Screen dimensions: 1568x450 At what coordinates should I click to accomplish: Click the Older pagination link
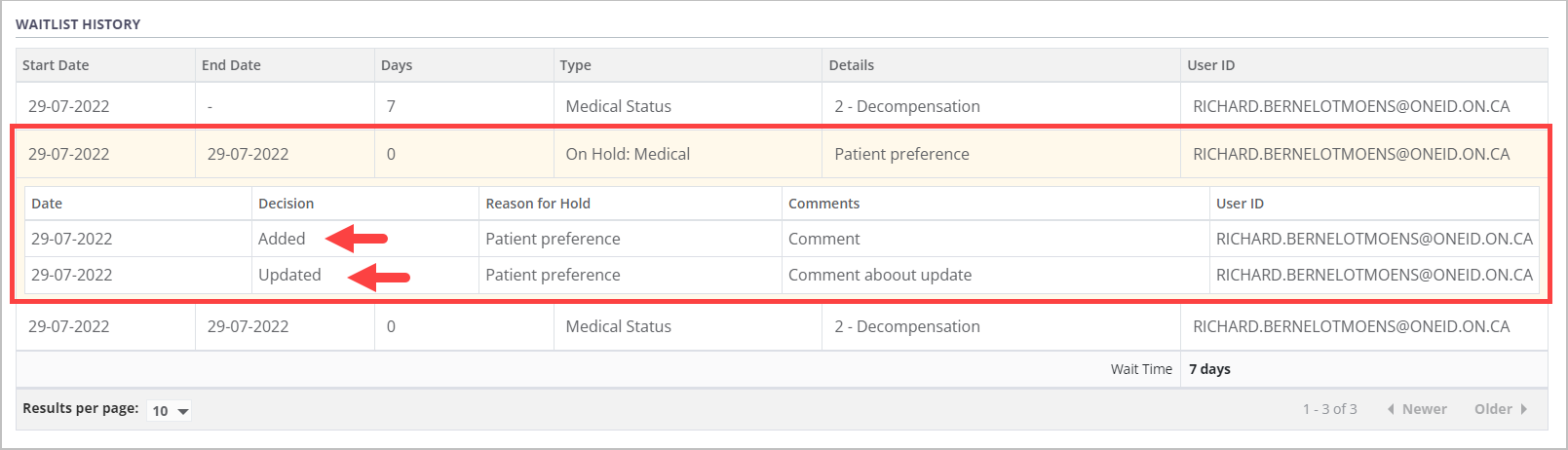point(1493,409)
